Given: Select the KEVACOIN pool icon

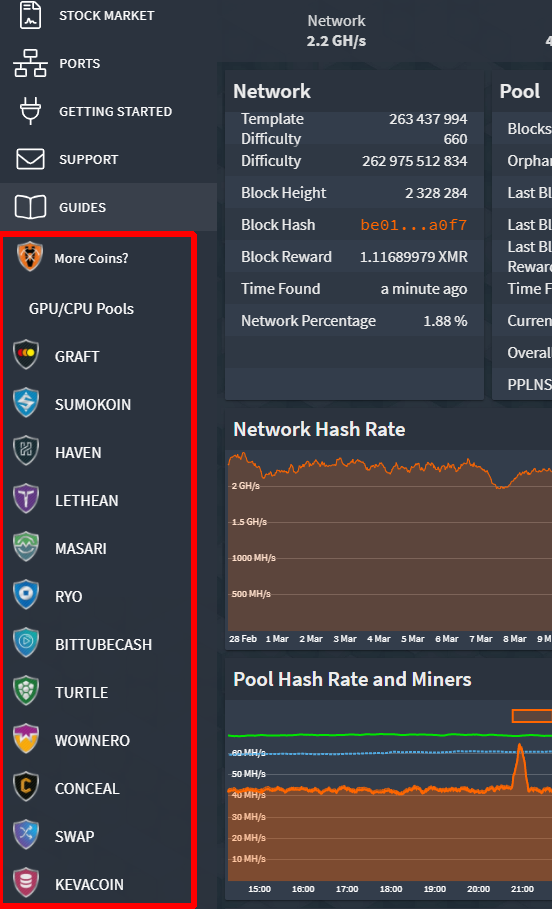Looking at the screenshot, I should tap(26, 883).
